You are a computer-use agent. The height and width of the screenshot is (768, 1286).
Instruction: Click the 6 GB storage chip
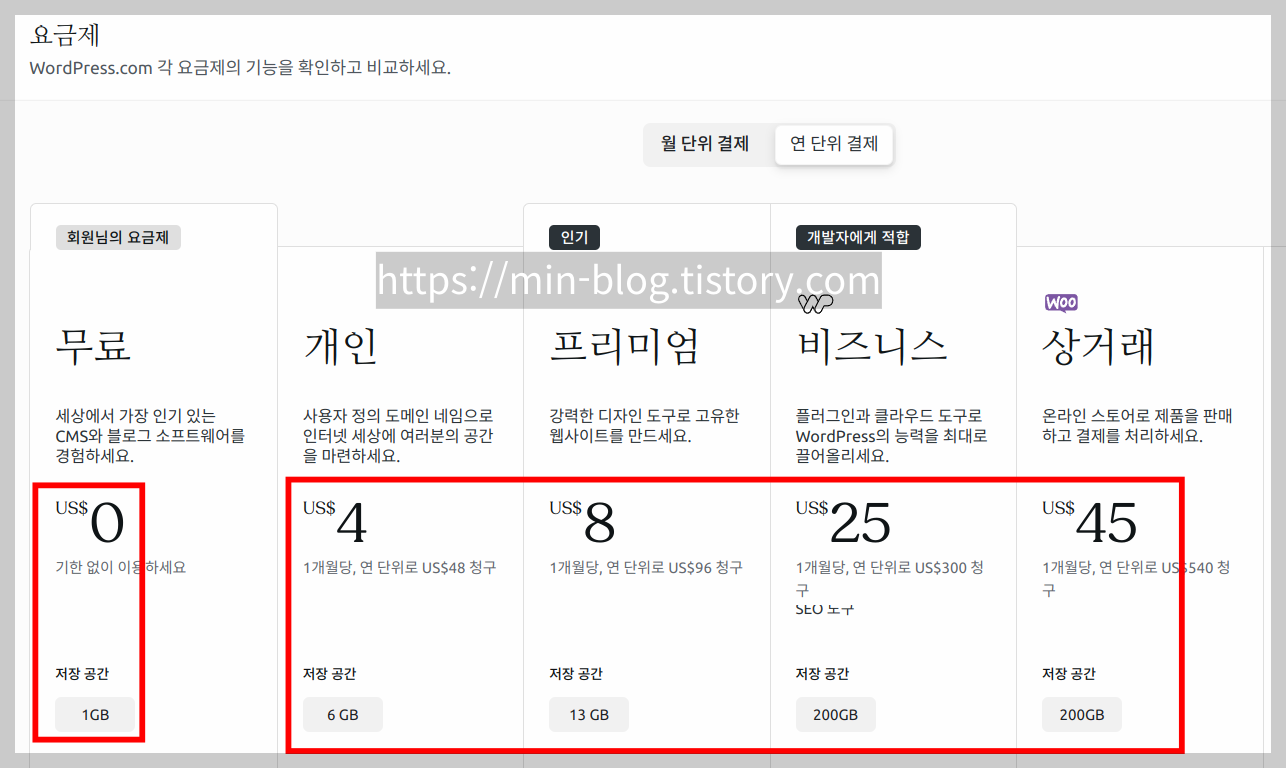[x=343, y=715]
